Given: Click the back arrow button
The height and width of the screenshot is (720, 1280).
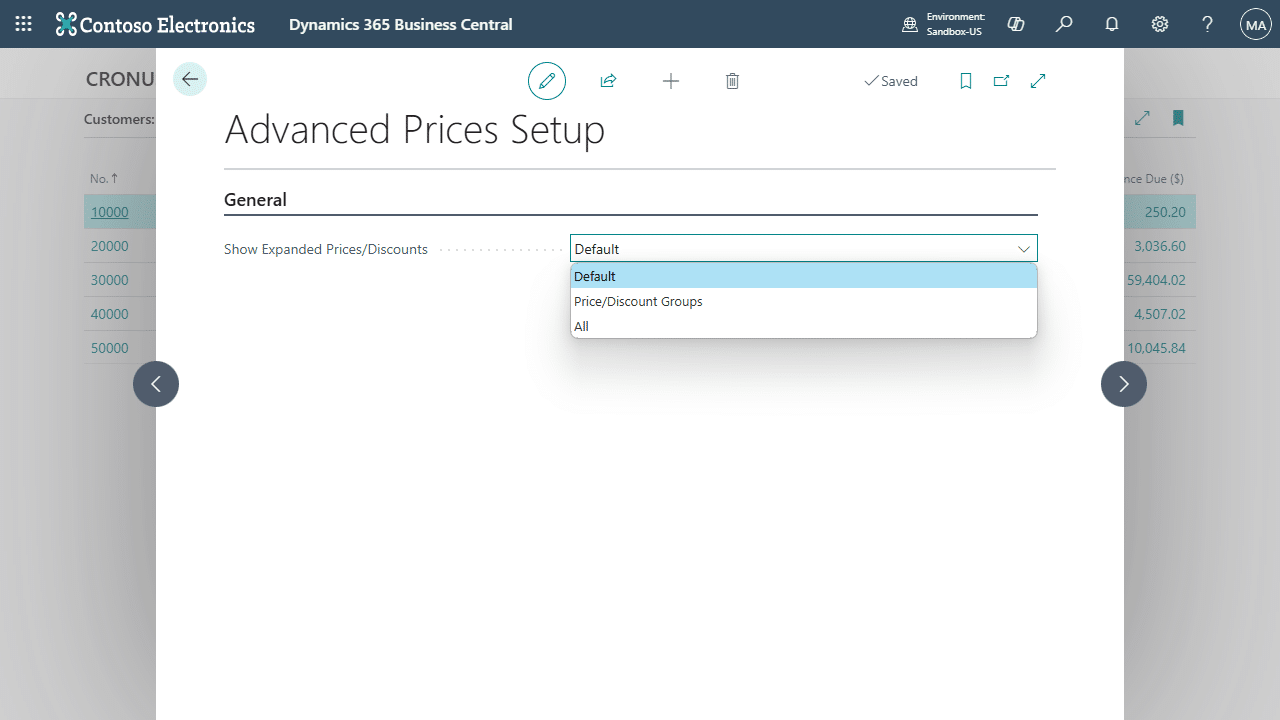Looking at the screenshot, I should tap(190, 80).
